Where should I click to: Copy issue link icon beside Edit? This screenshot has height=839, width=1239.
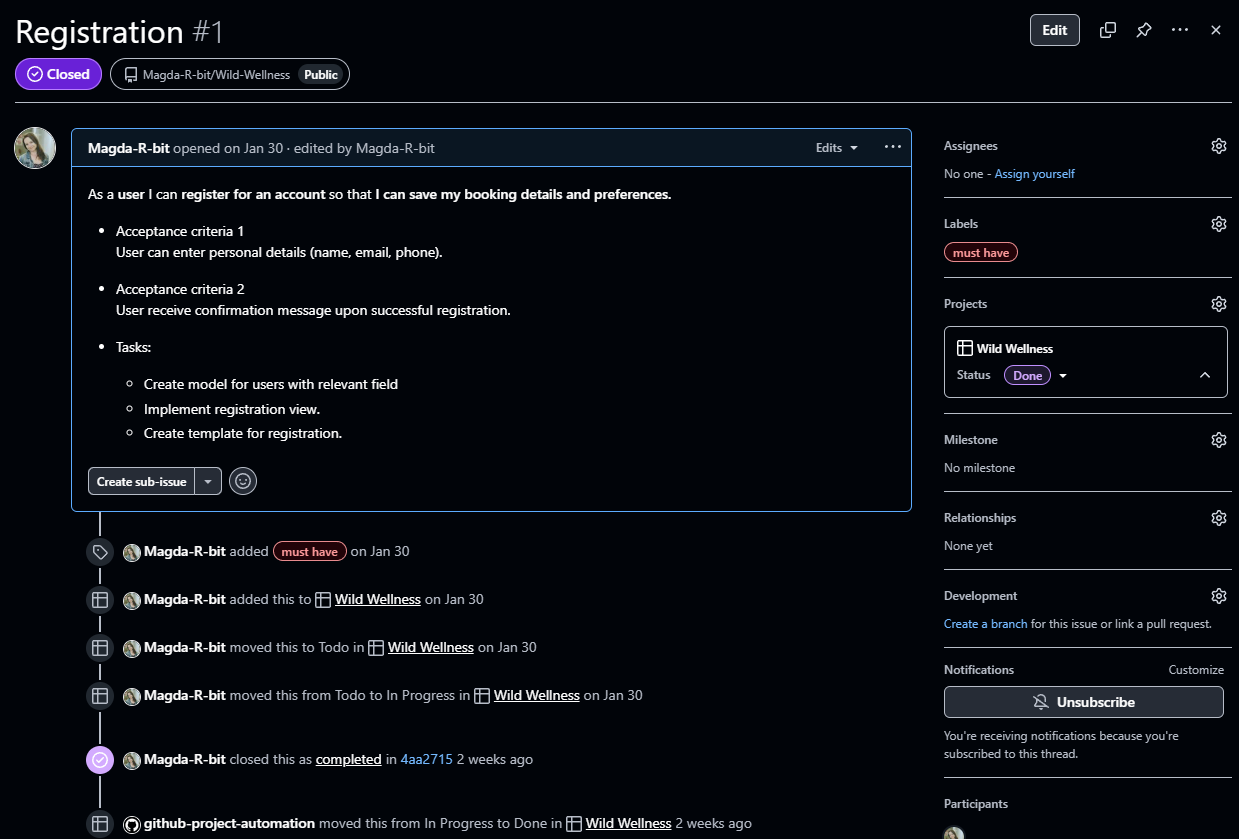click(1107, 30)
